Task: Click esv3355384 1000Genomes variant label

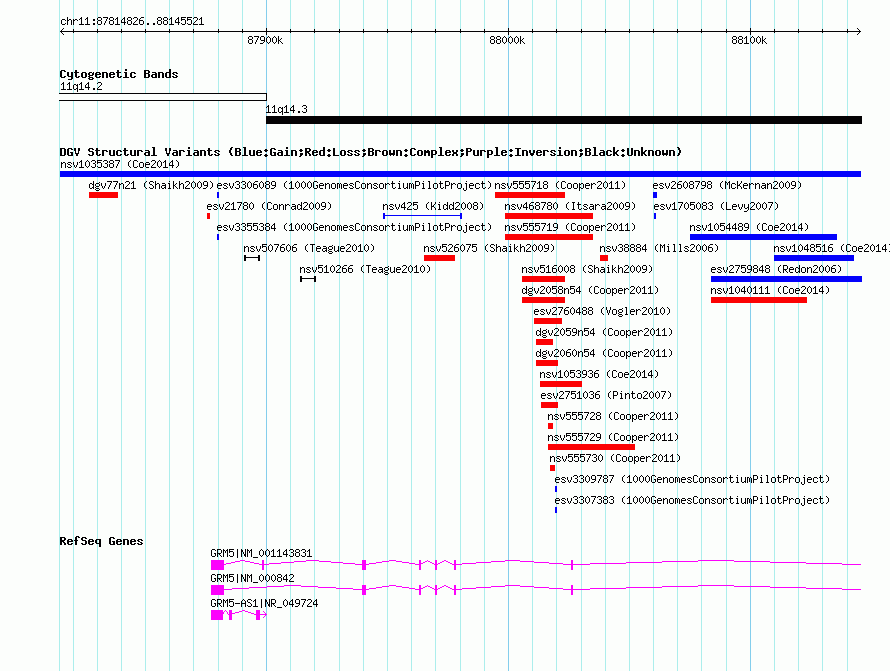Action: [x=354, y=227]
